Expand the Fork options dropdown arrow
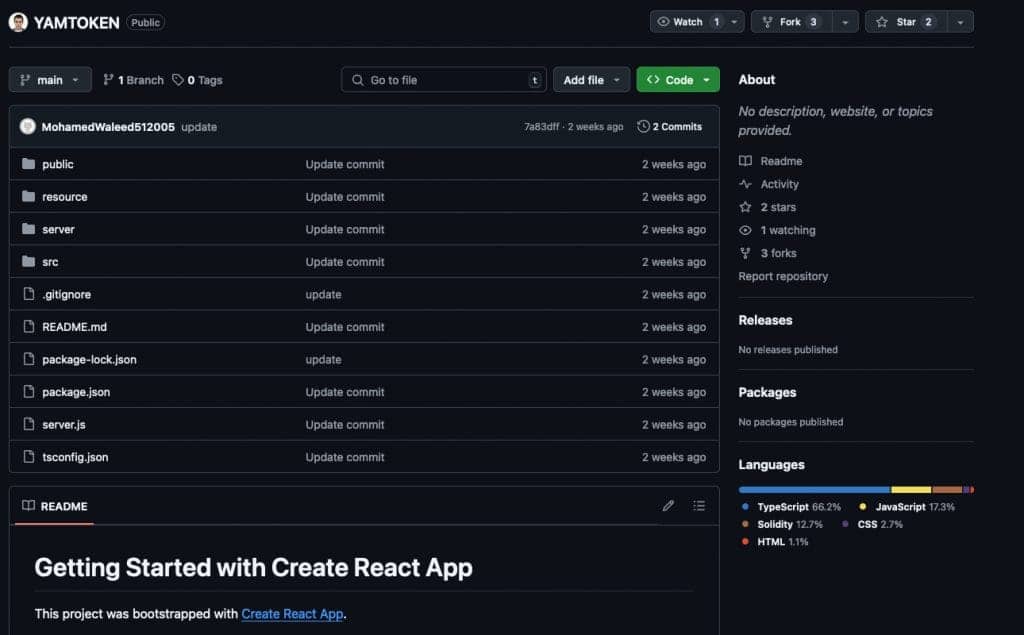This screenshot has height=635, width=1024. 845,22
